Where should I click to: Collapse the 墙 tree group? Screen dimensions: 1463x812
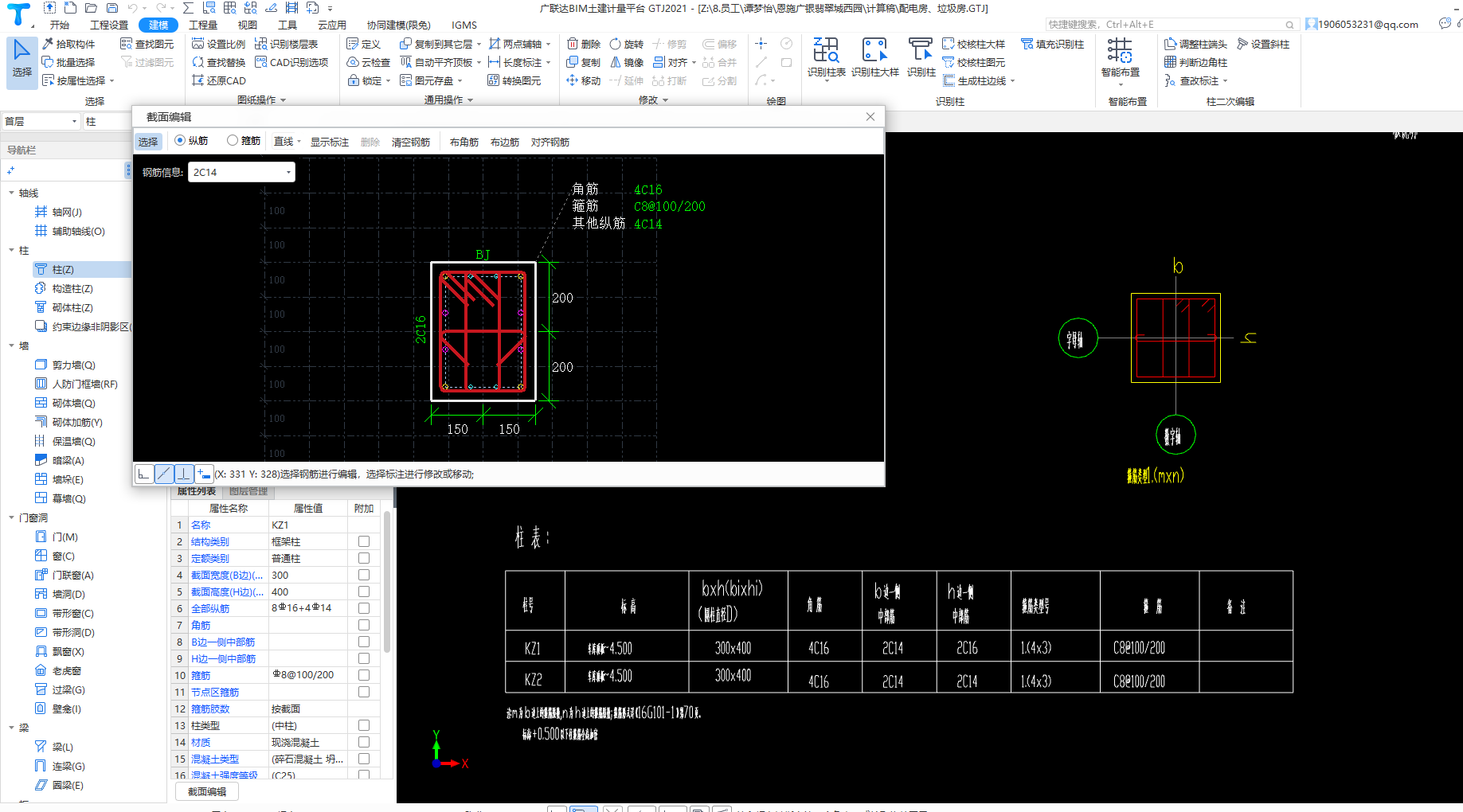[11, 345]
